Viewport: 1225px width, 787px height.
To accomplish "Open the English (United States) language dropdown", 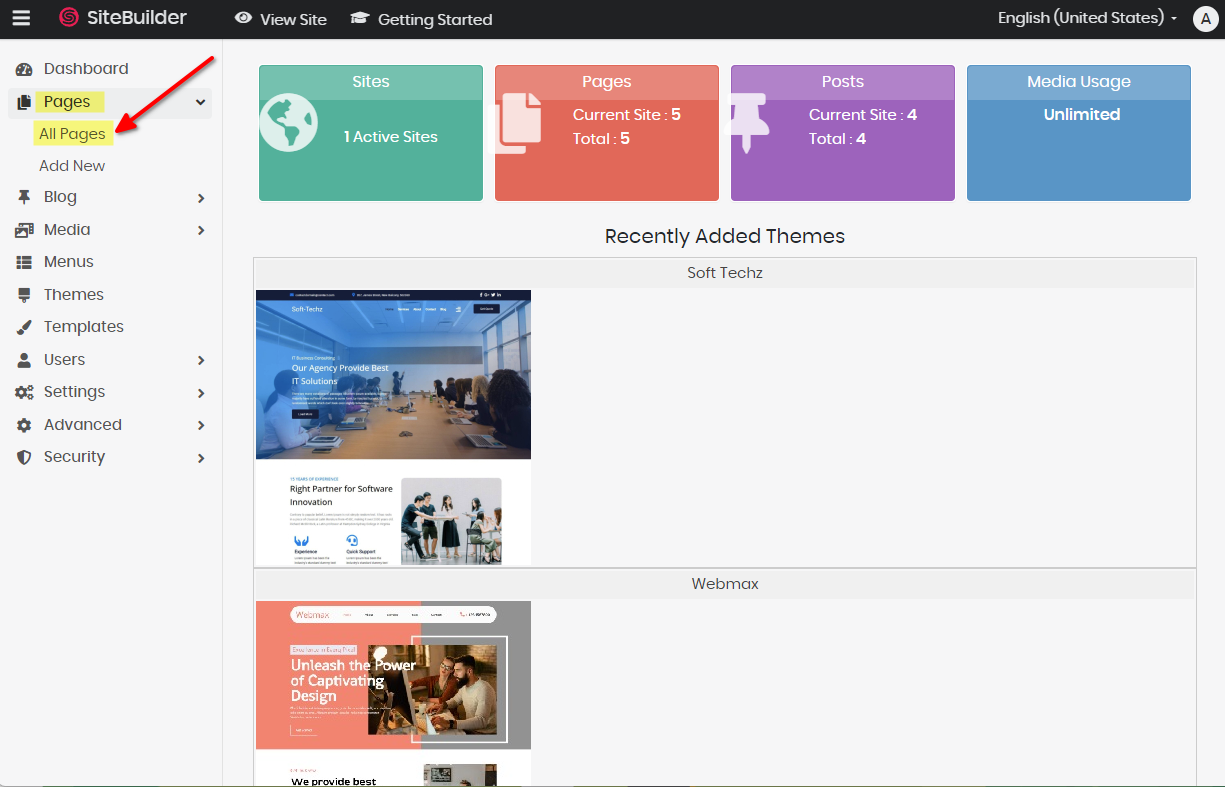I will pyautogui.click(x=1087, y=18).
